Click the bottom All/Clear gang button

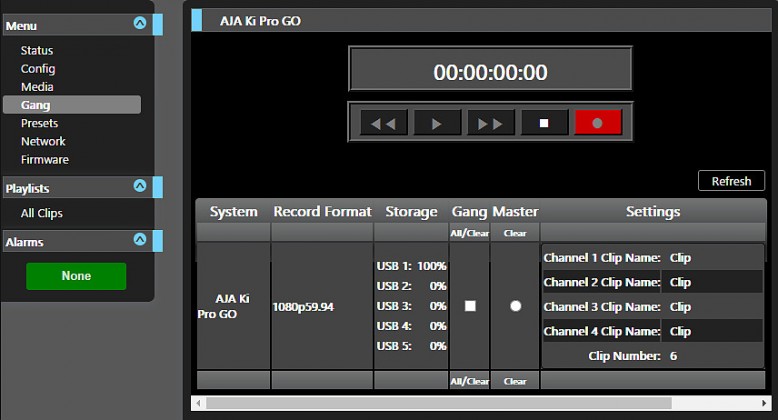(469, 381)
